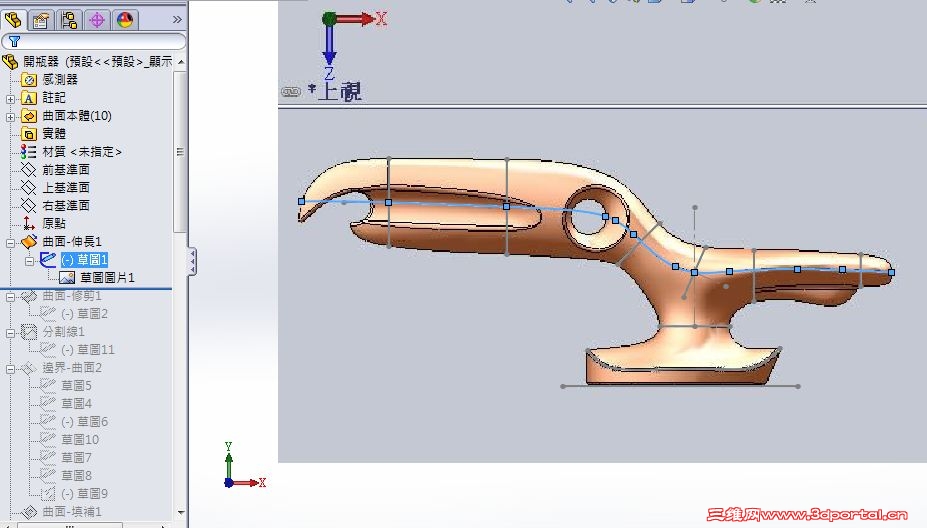Select the 草圖8 sketch item
The width and height of the screenshot is (927, 528).
[76, 475]
